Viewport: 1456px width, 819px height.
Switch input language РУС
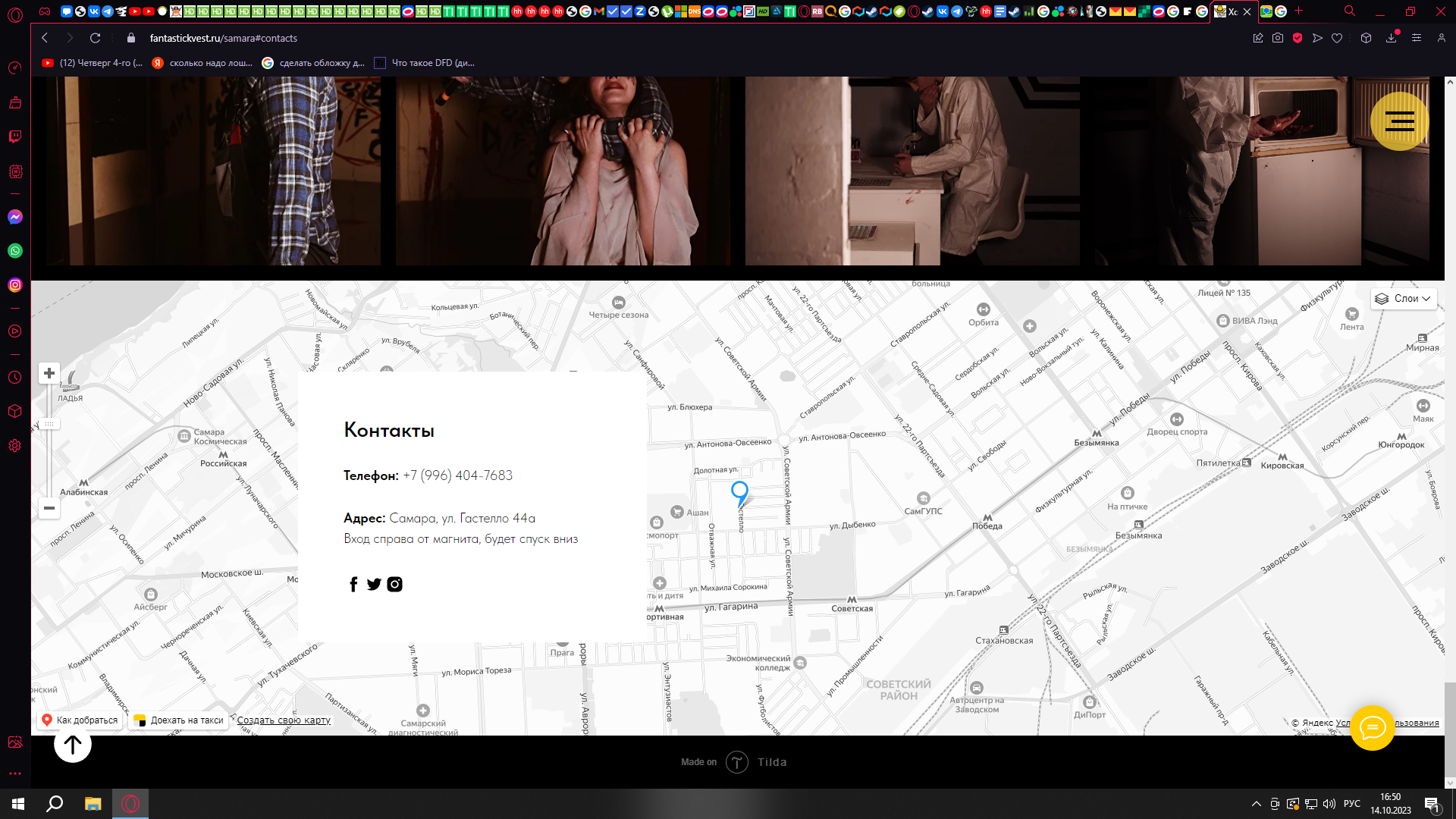point(1352,804)
